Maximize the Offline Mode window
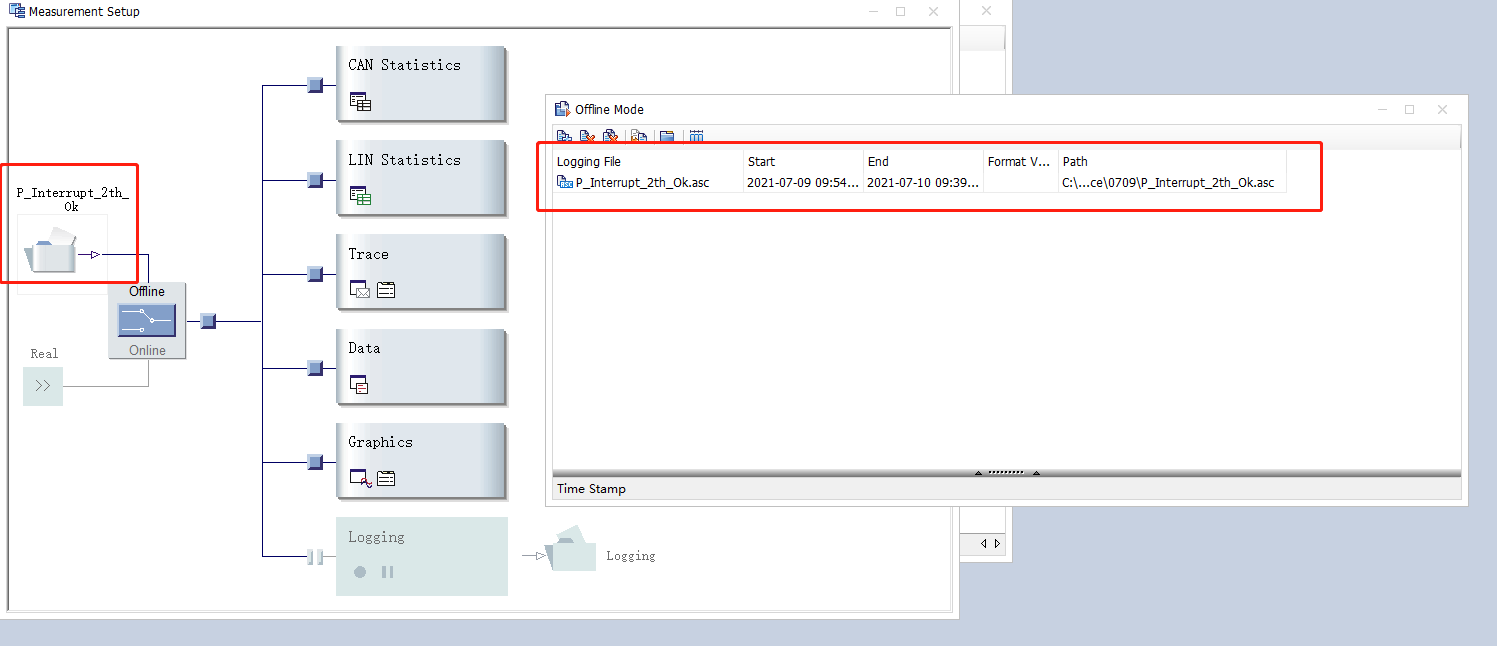Image resolution: width=1497 pixels, height=646 pixels. [x=1410, y=110]
